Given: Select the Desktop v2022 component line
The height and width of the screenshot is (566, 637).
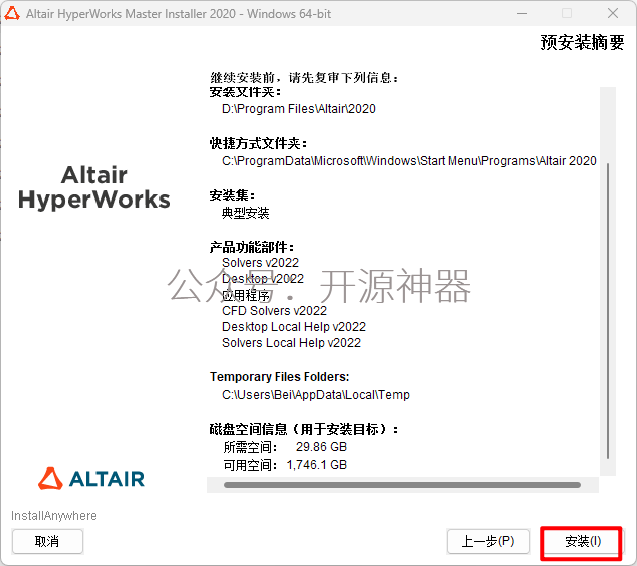Looking at the screenshot, I should click(263, 279).
